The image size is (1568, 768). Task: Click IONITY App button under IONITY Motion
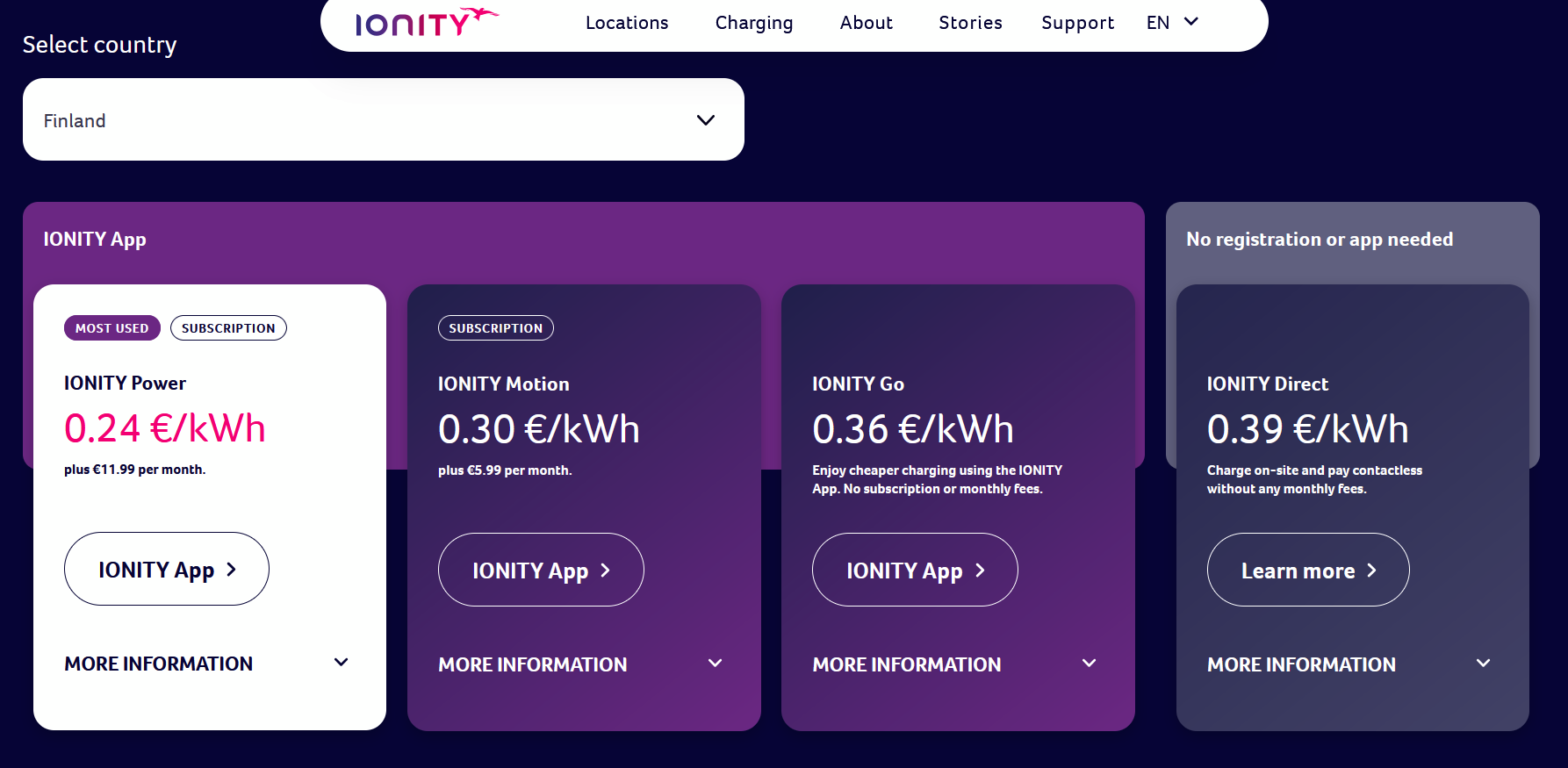[541, 571]
